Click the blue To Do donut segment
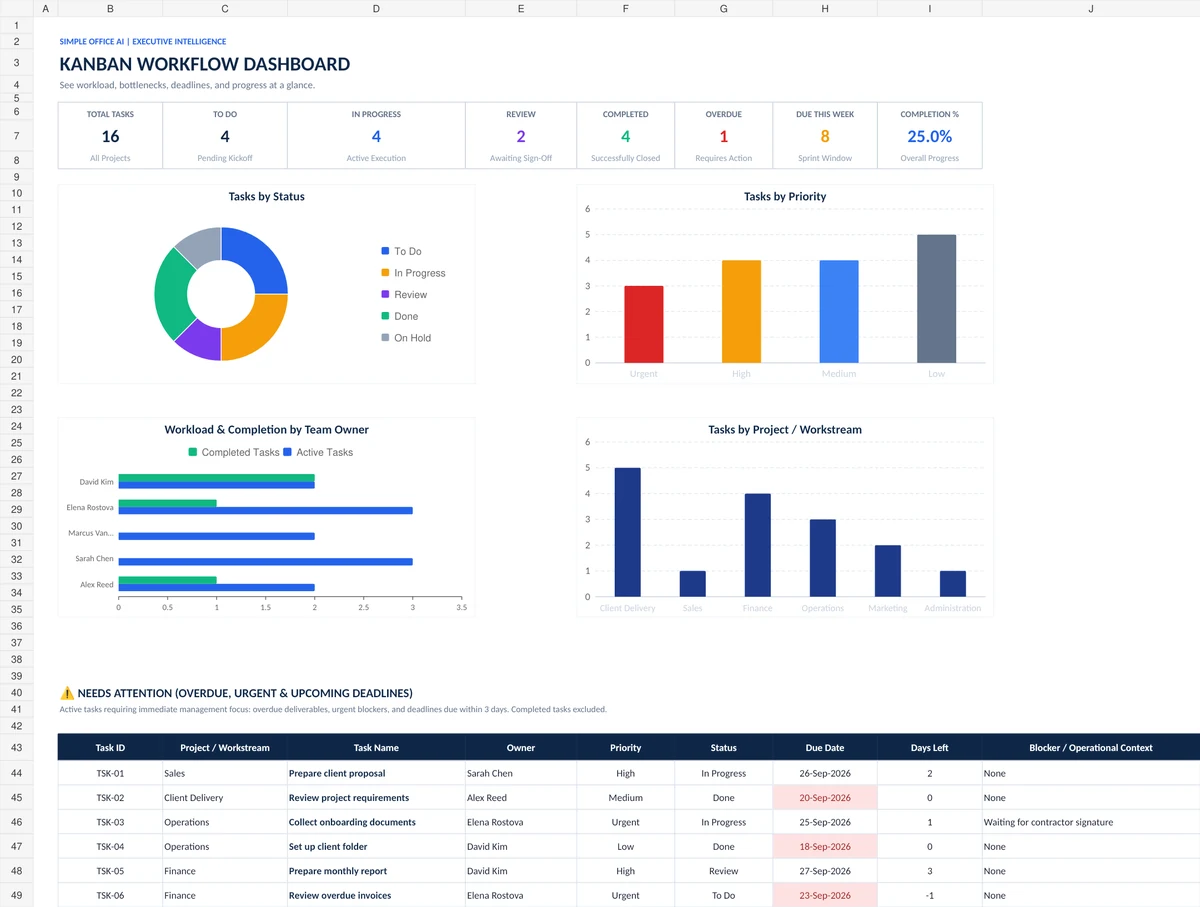Viewport: 1200px width, 907px height. [x=259, y=257]
